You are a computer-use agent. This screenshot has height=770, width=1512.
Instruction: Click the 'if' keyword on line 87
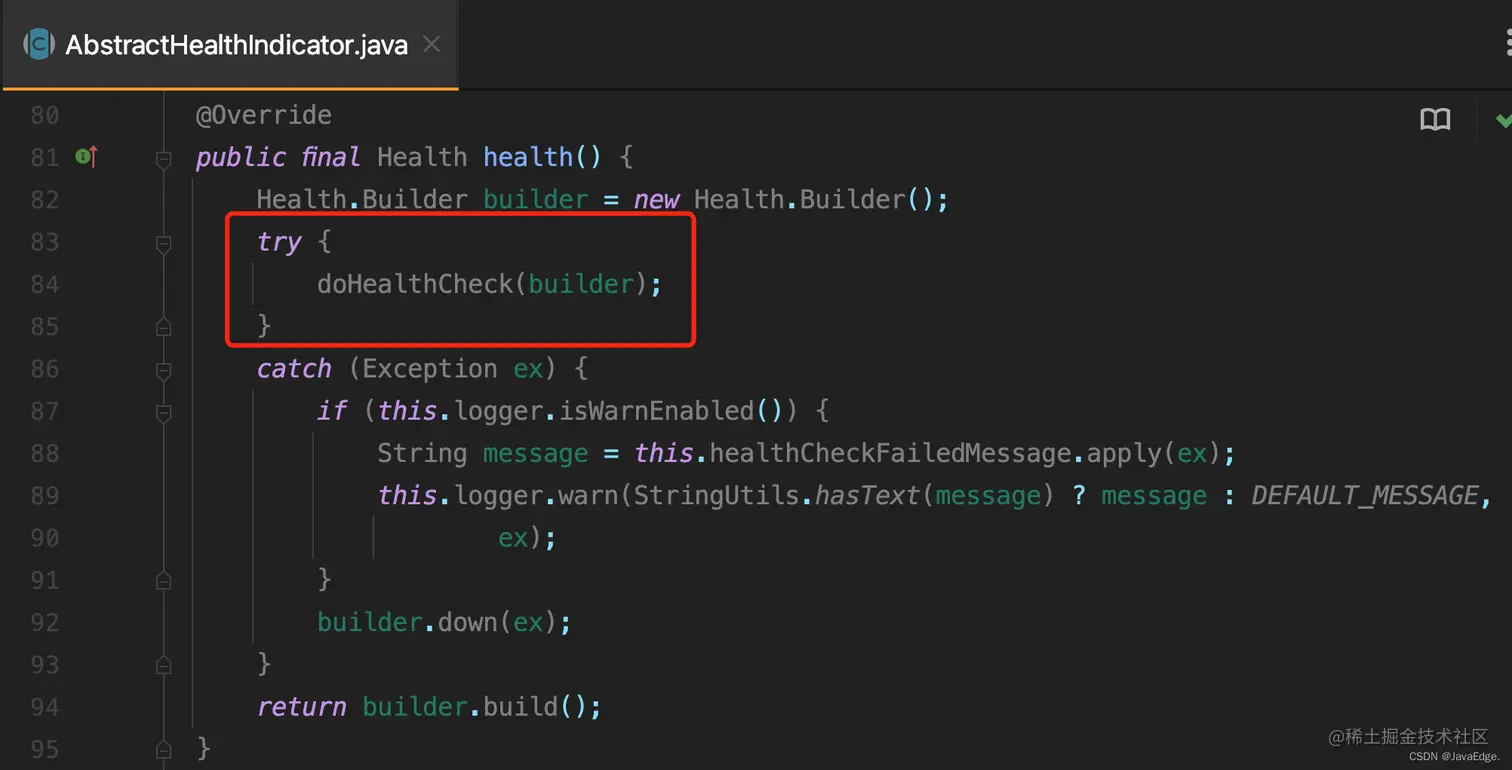point(332,411)
